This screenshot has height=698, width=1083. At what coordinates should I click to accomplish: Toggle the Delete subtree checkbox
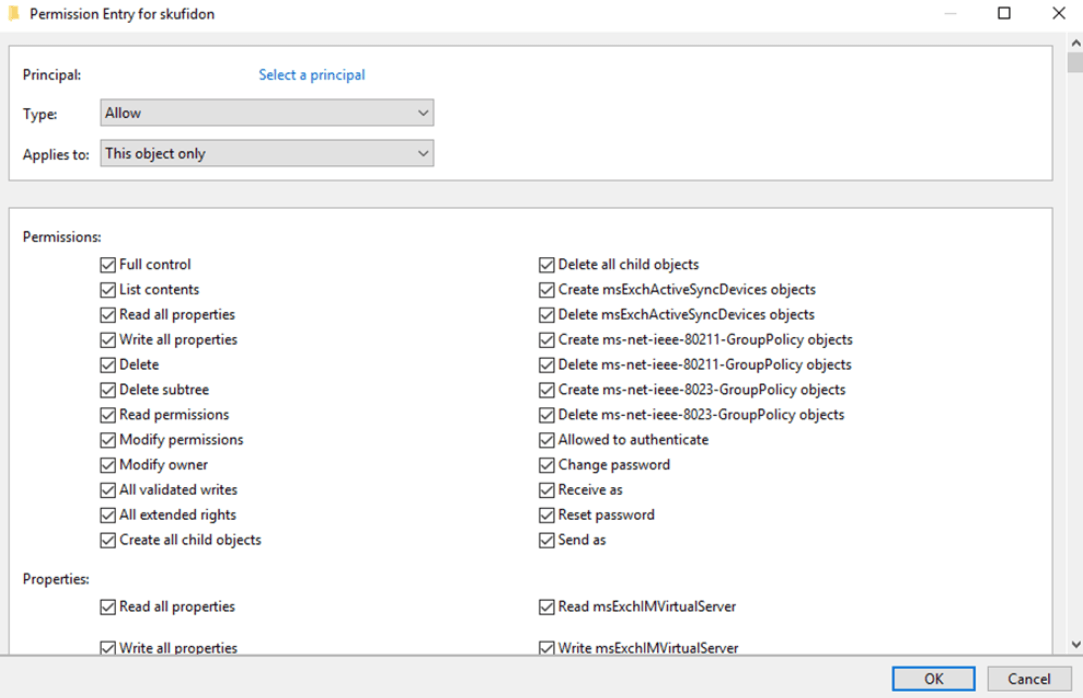[108, 389]
